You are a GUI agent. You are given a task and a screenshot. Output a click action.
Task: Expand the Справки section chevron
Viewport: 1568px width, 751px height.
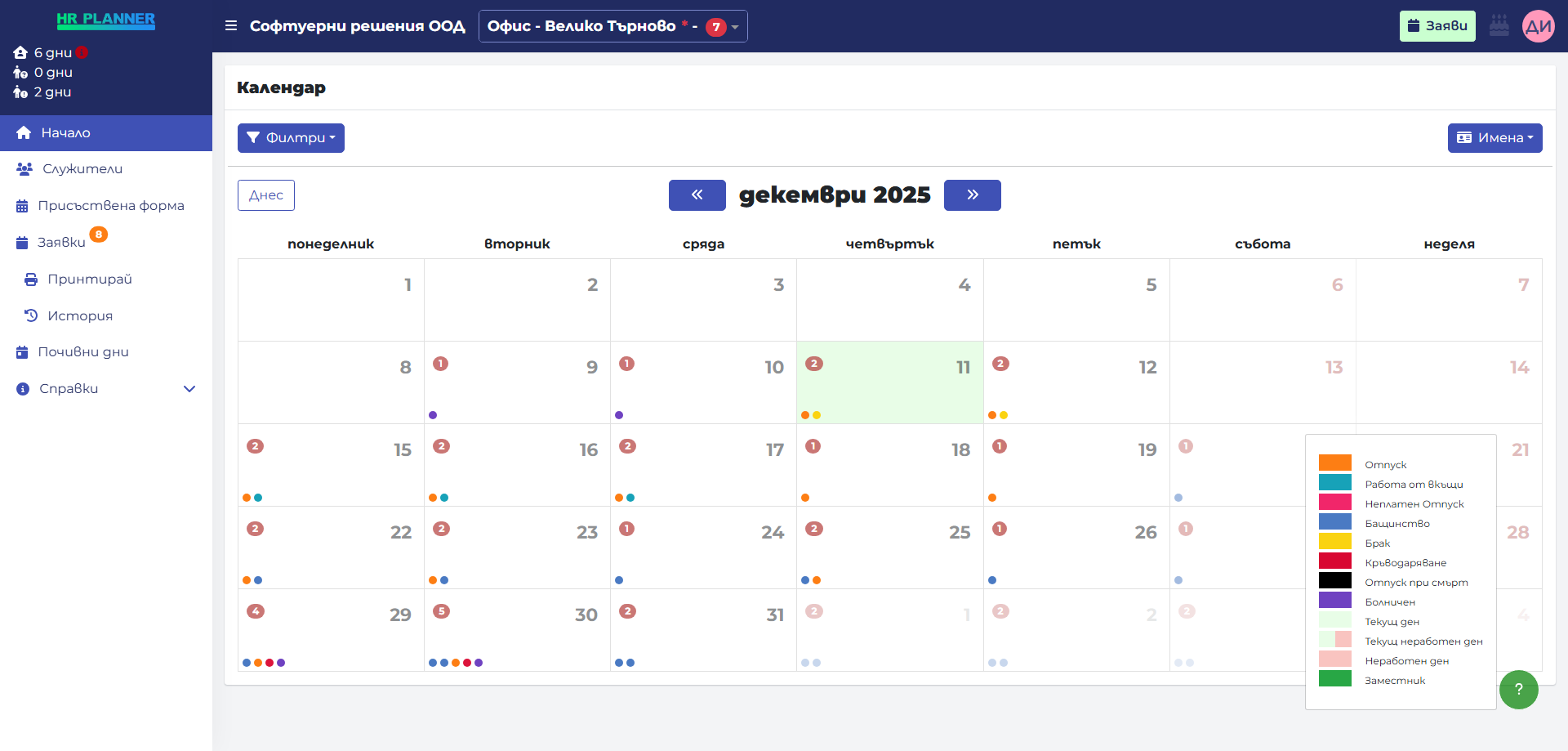(189, 388)
